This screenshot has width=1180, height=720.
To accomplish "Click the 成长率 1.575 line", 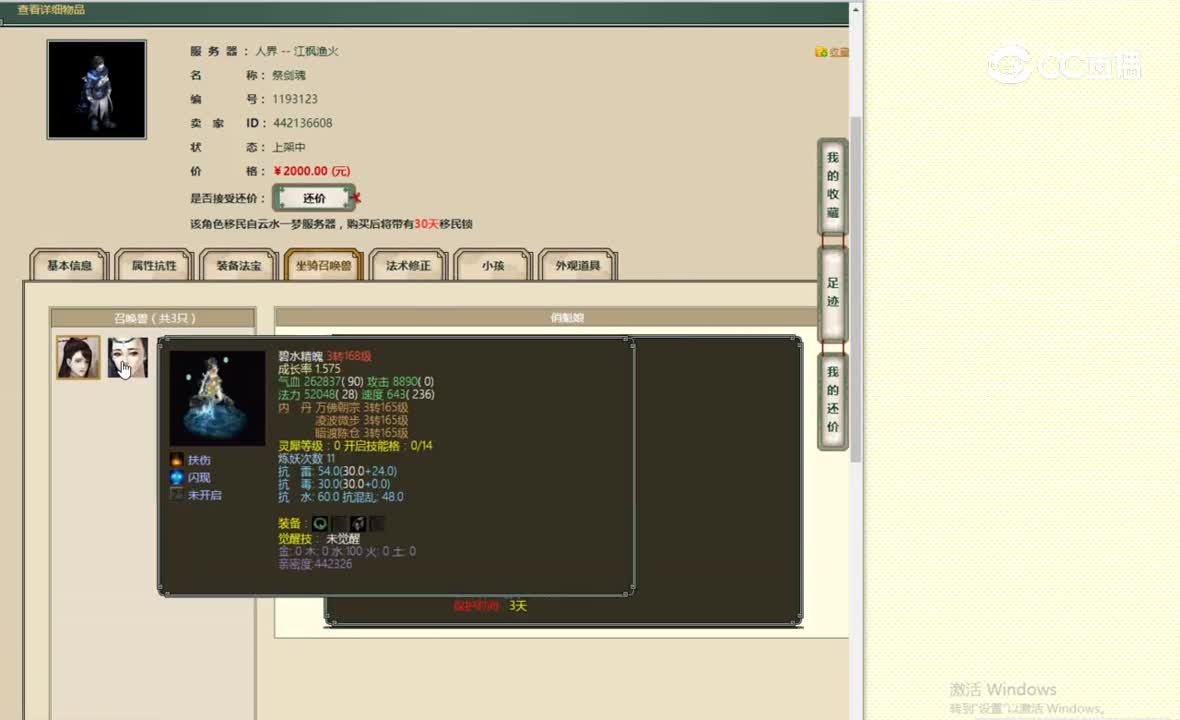I will [309, 369].
